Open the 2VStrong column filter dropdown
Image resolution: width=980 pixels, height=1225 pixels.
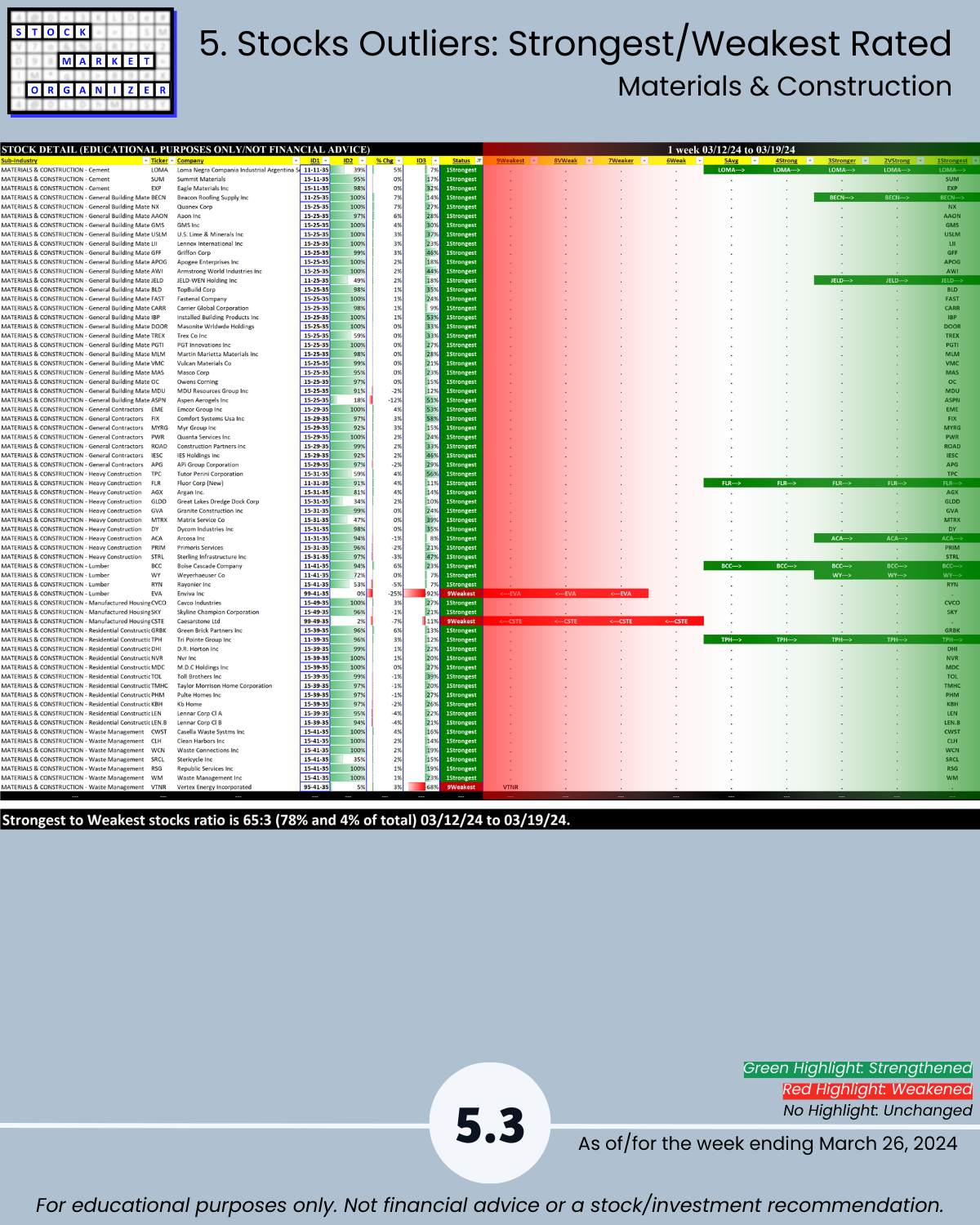[x=920, y=161]
